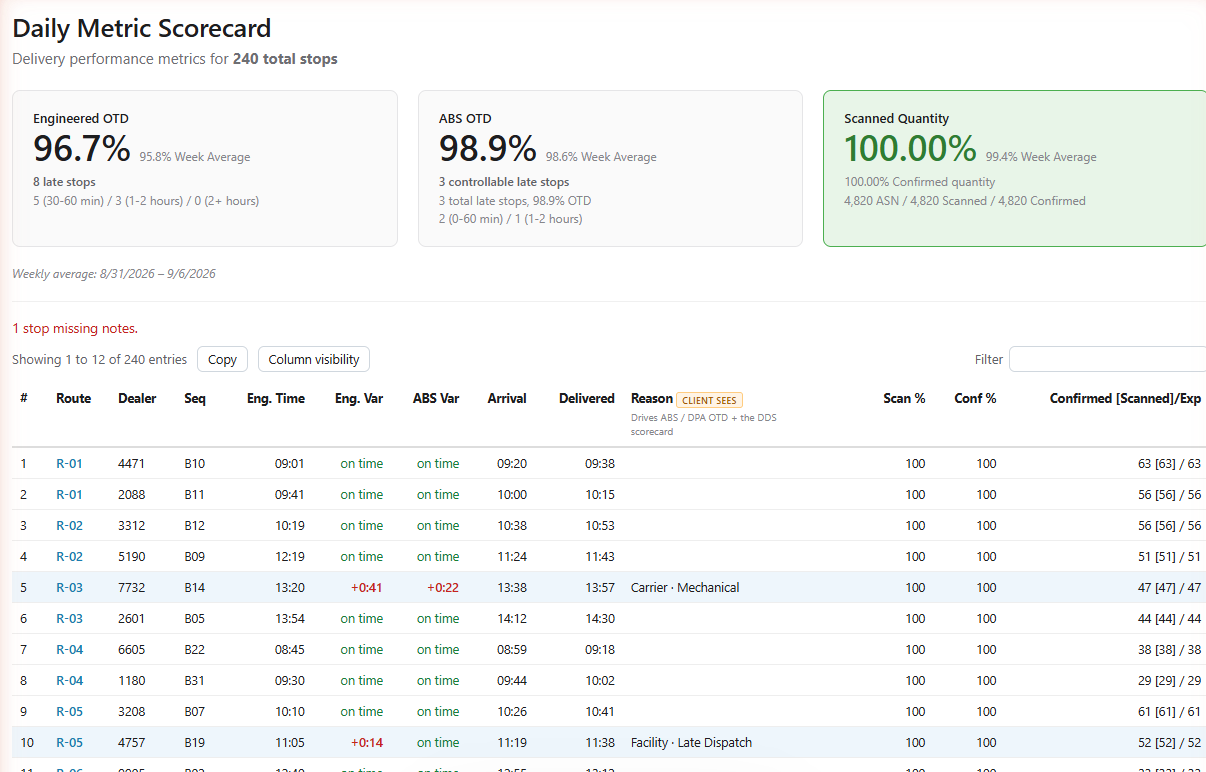Focus the Filter input field
1206x772 pixels.
(x=1107, y=359)
